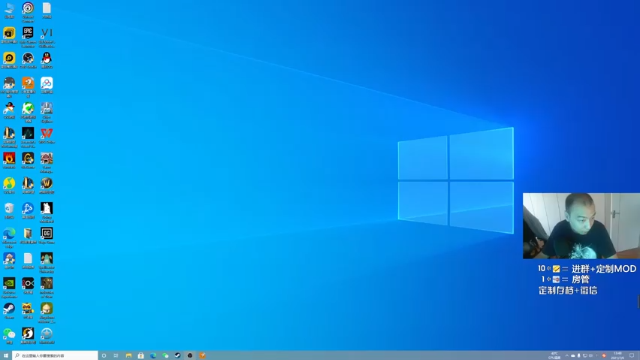640x360 pixels.
Task: Click the webcam overlay thumbnail
Action: pos(581,226)
